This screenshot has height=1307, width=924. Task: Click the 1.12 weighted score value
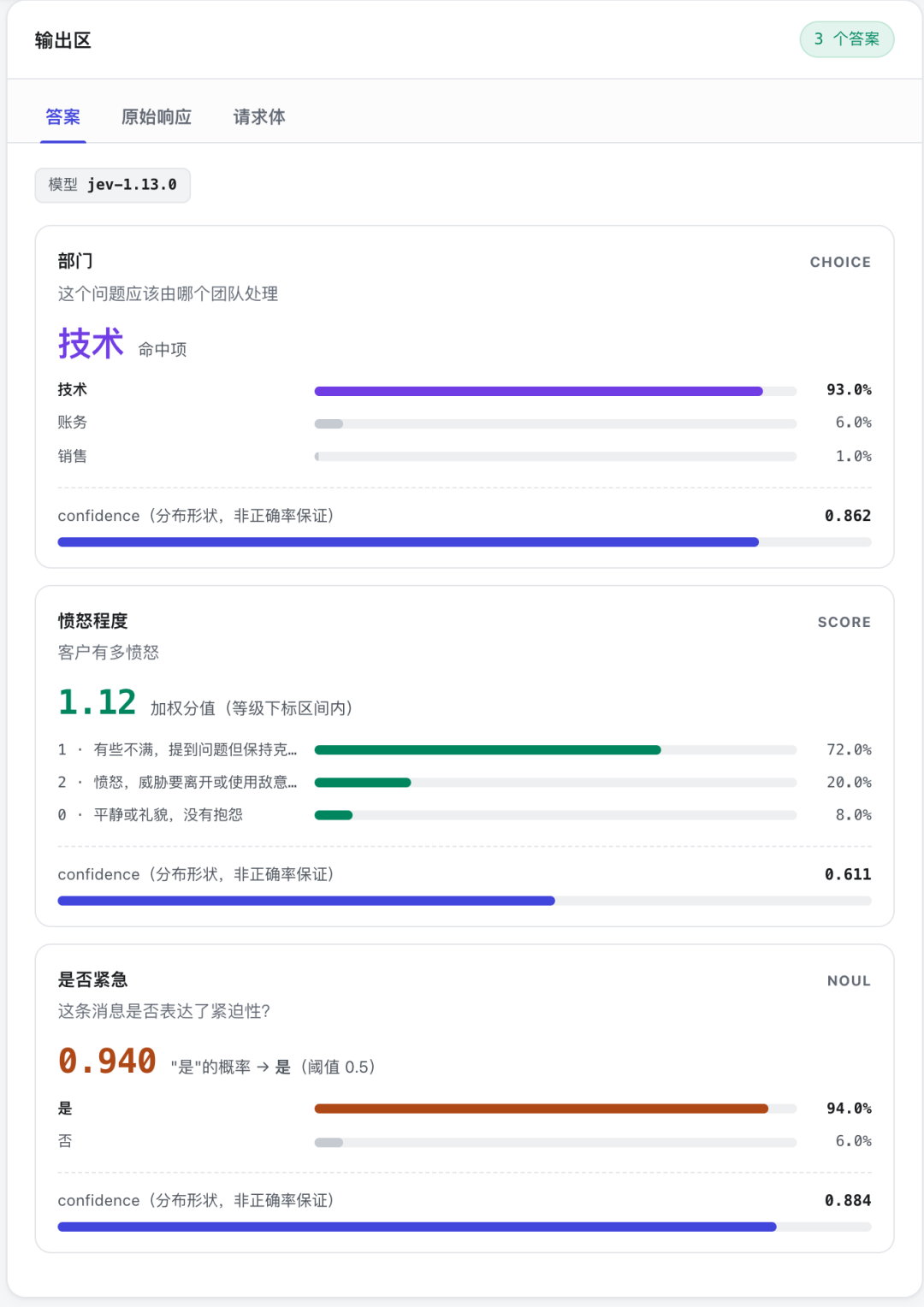coord(98,702)
